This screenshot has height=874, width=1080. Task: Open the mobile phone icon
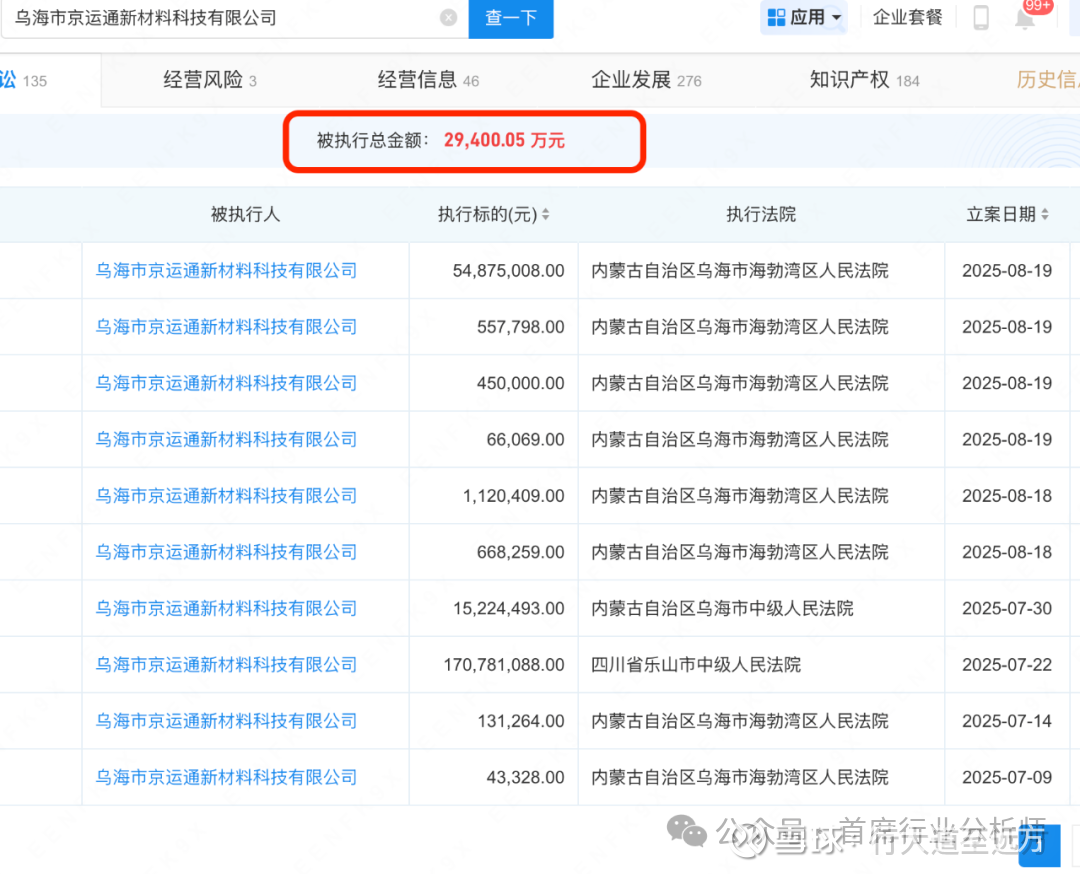coord(981,17)
